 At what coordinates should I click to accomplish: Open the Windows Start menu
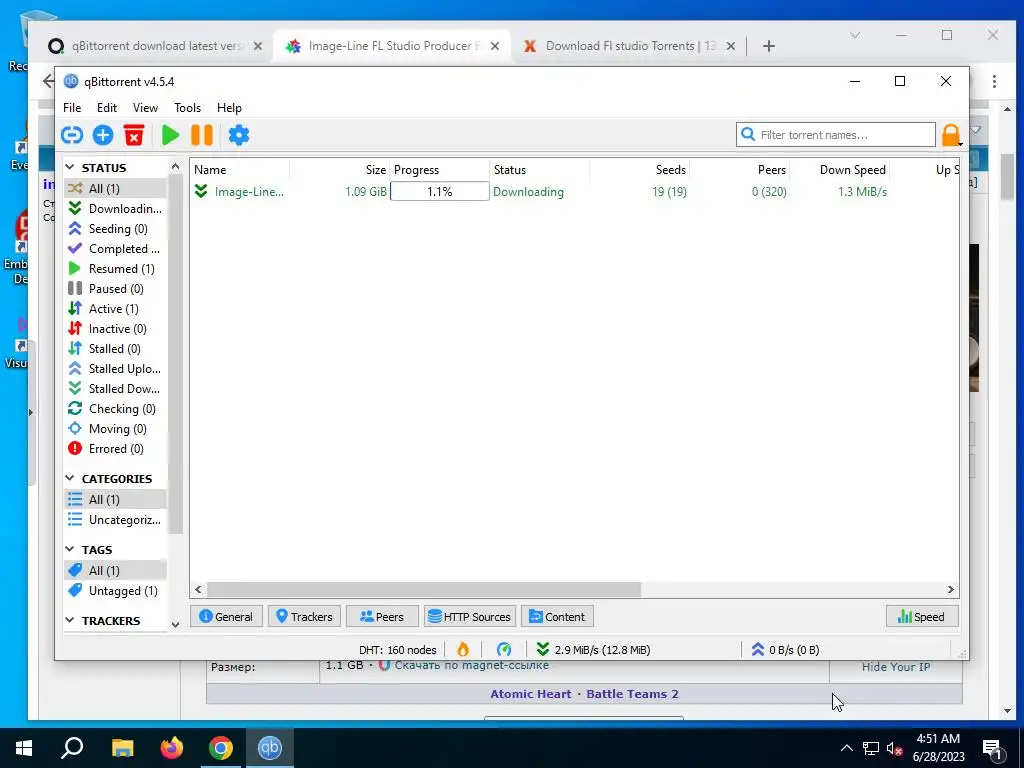coord(24,748)
